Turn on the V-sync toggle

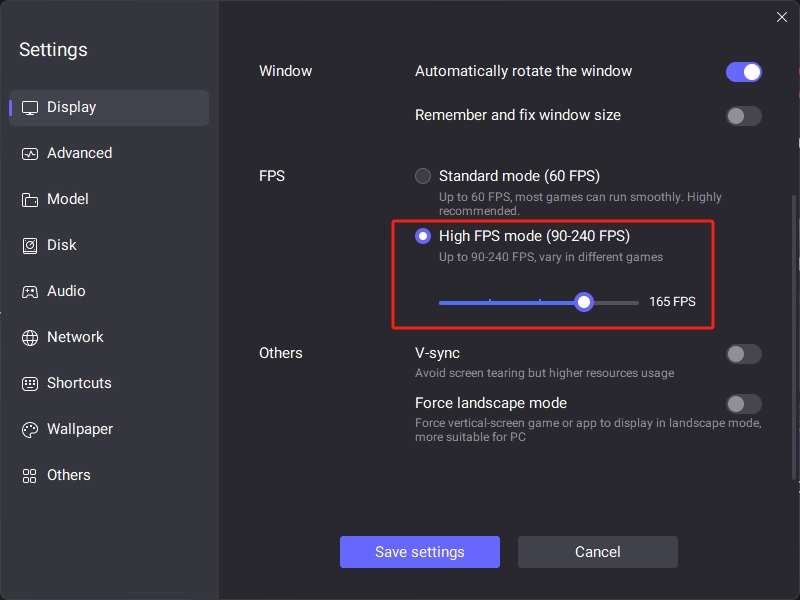point(743,354)
